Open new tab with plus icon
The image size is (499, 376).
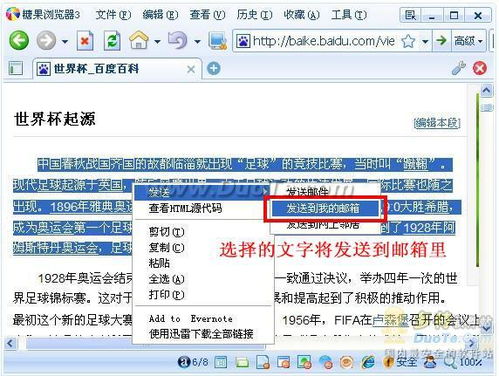coord(214,69)
